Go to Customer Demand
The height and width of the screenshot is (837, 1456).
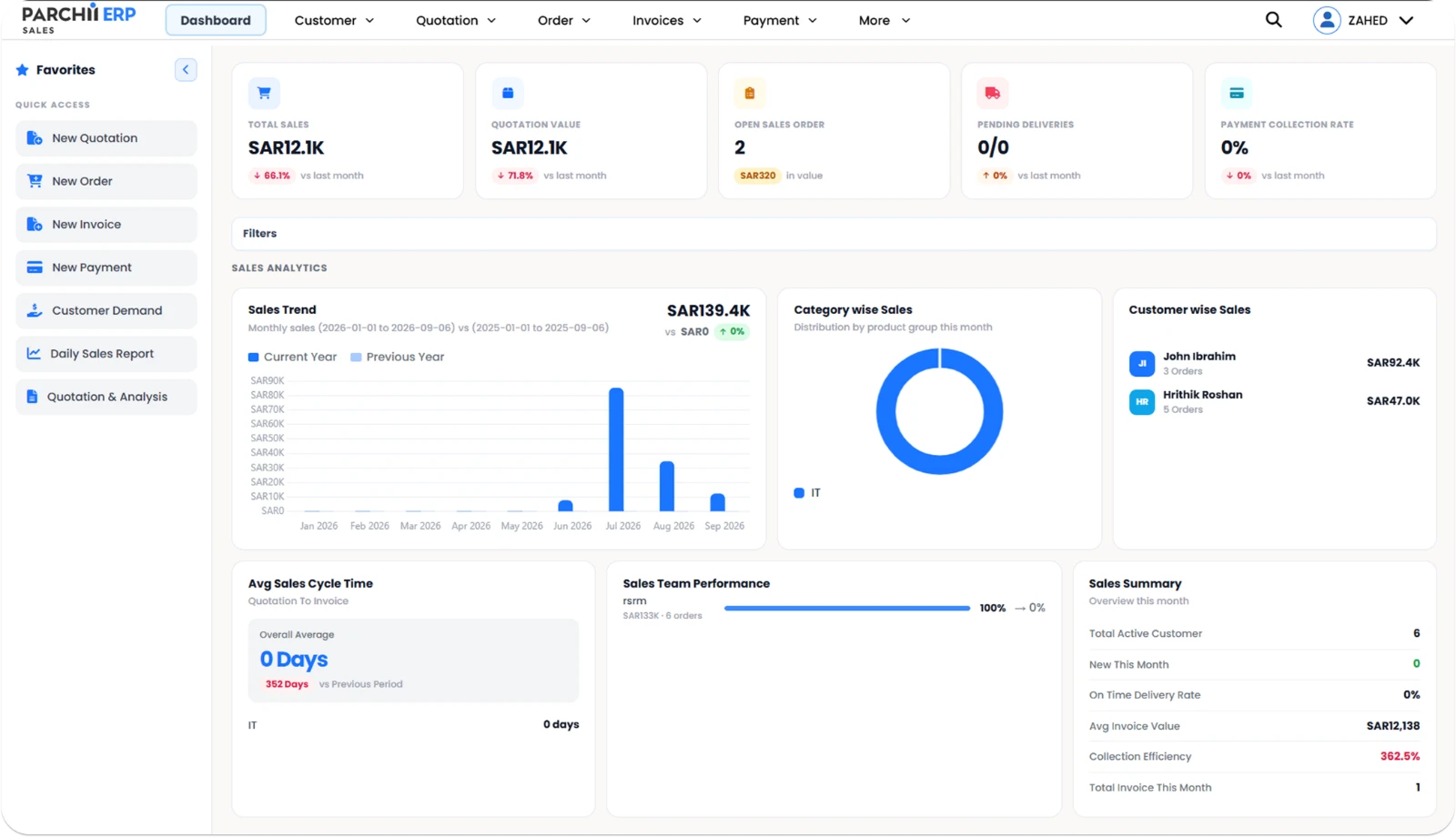[106, 310]
